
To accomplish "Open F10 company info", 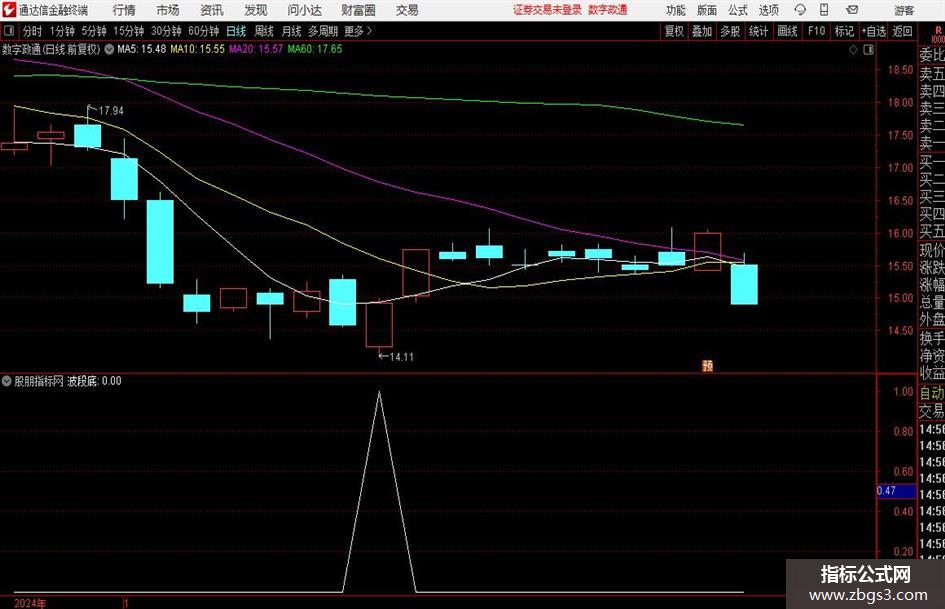I will tap(817, 31).
